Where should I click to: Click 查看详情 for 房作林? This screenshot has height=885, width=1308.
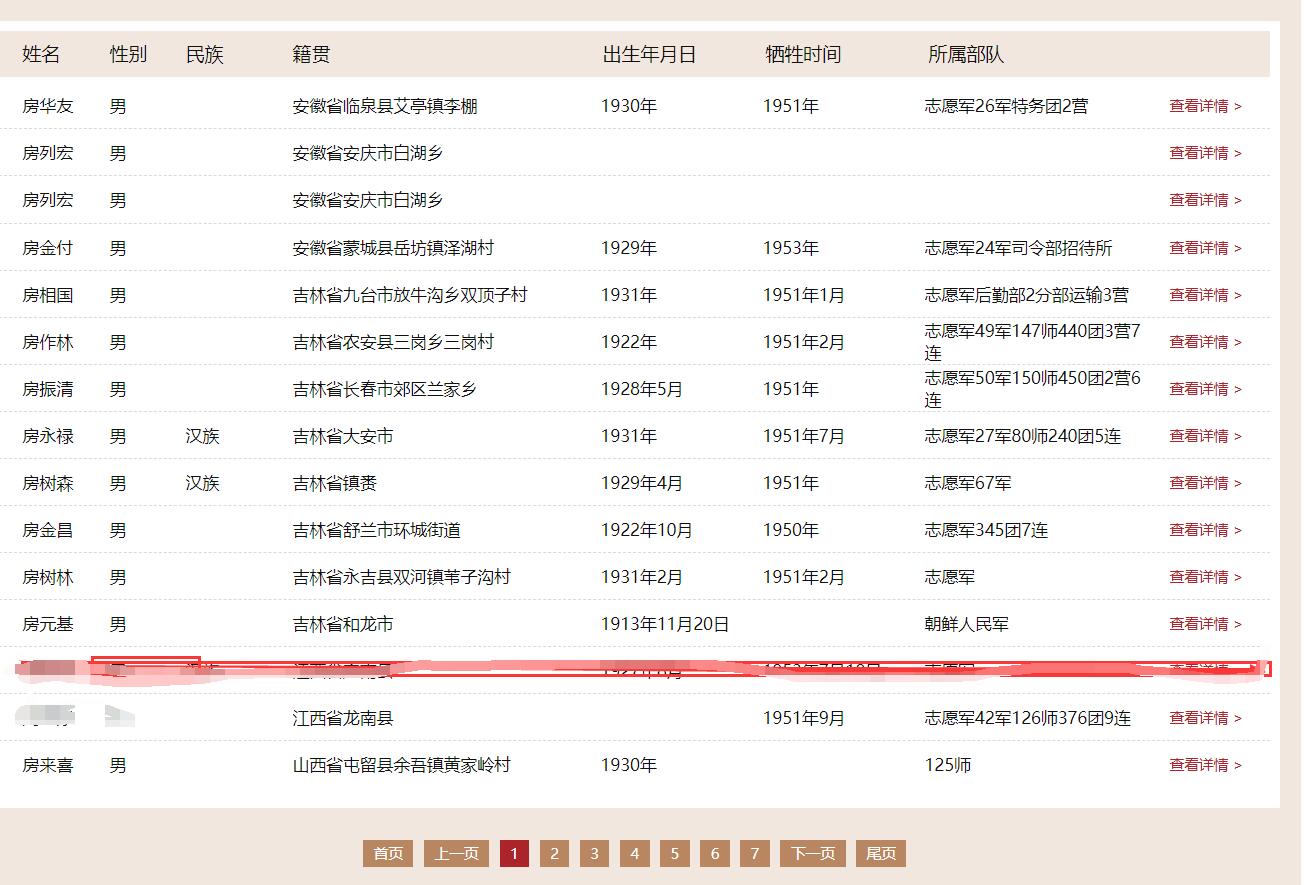pos(1205,342)
